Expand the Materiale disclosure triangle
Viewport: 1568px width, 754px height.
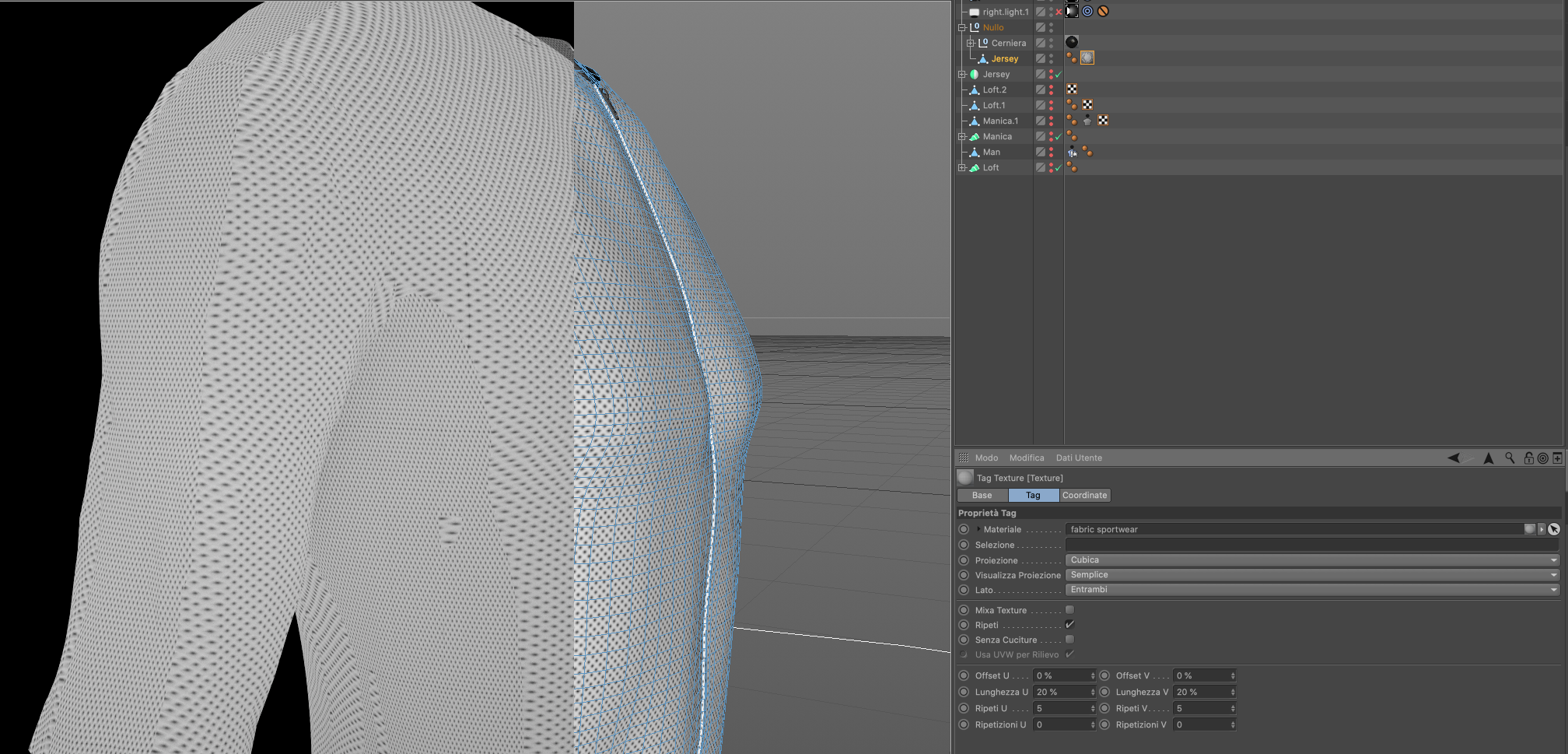pos(978,529)
